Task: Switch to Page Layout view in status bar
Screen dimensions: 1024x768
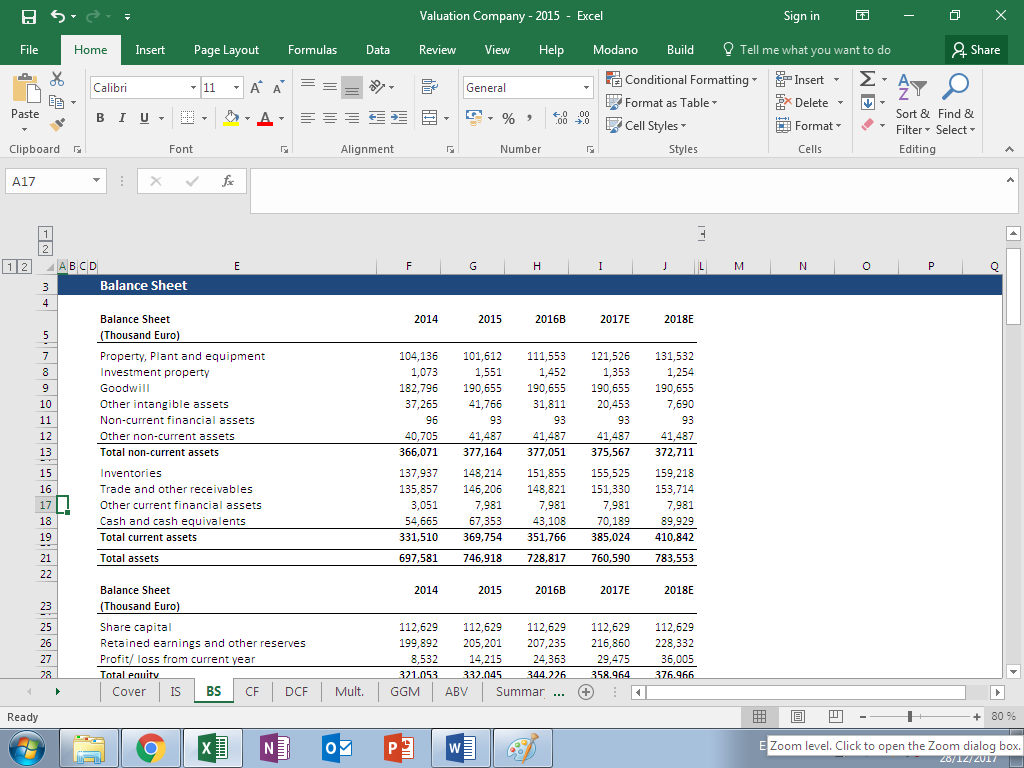Action: point(798,717)
